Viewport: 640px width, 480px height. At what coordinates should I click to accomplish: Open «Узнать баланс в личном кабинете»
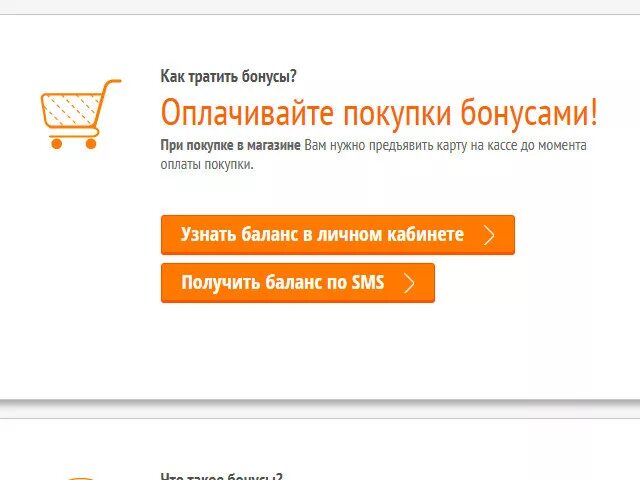pos(338,235)
